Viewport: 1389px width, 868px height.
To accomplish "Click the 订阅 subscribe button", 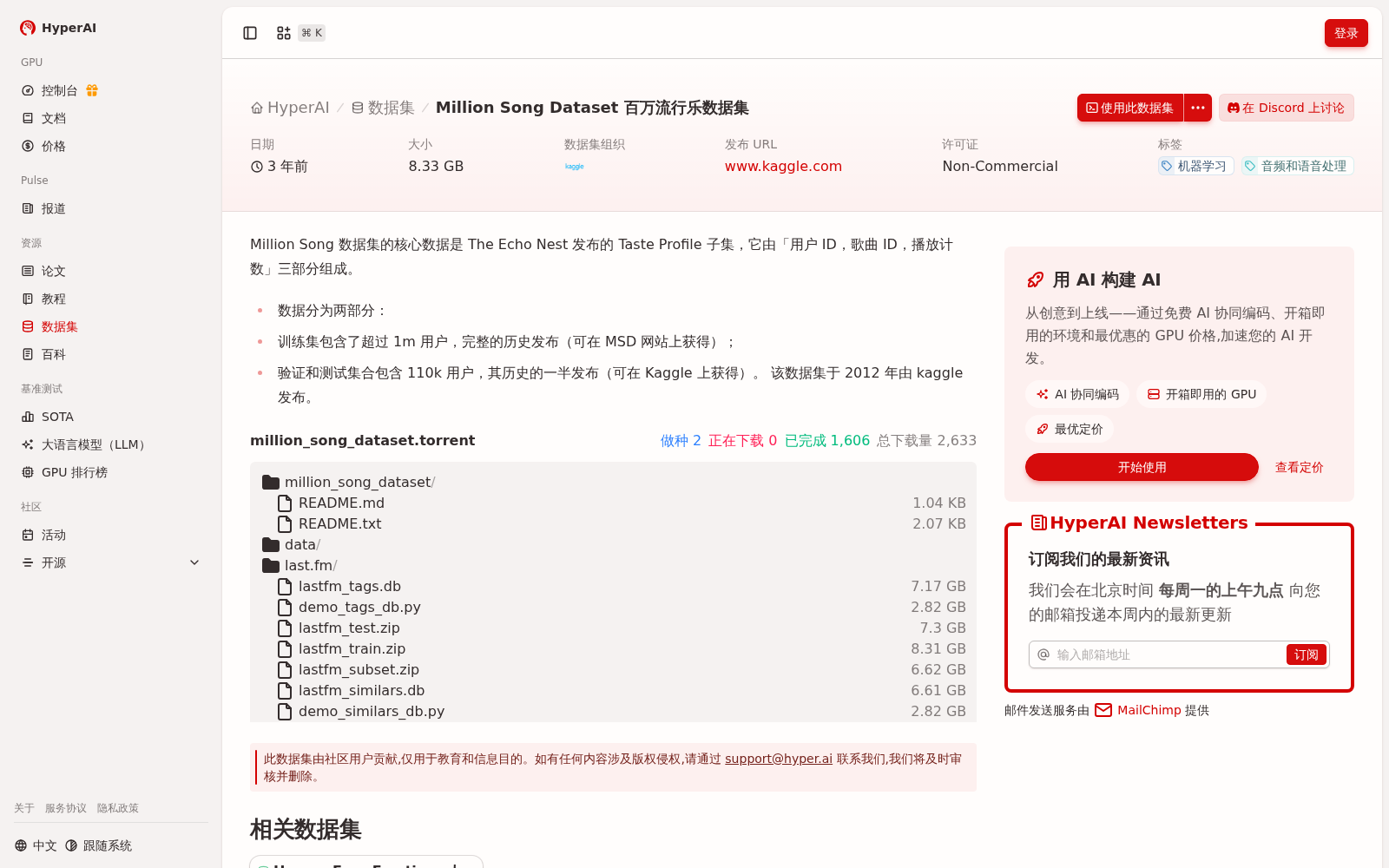I will pyautogui.click(x=1306, y=654).
